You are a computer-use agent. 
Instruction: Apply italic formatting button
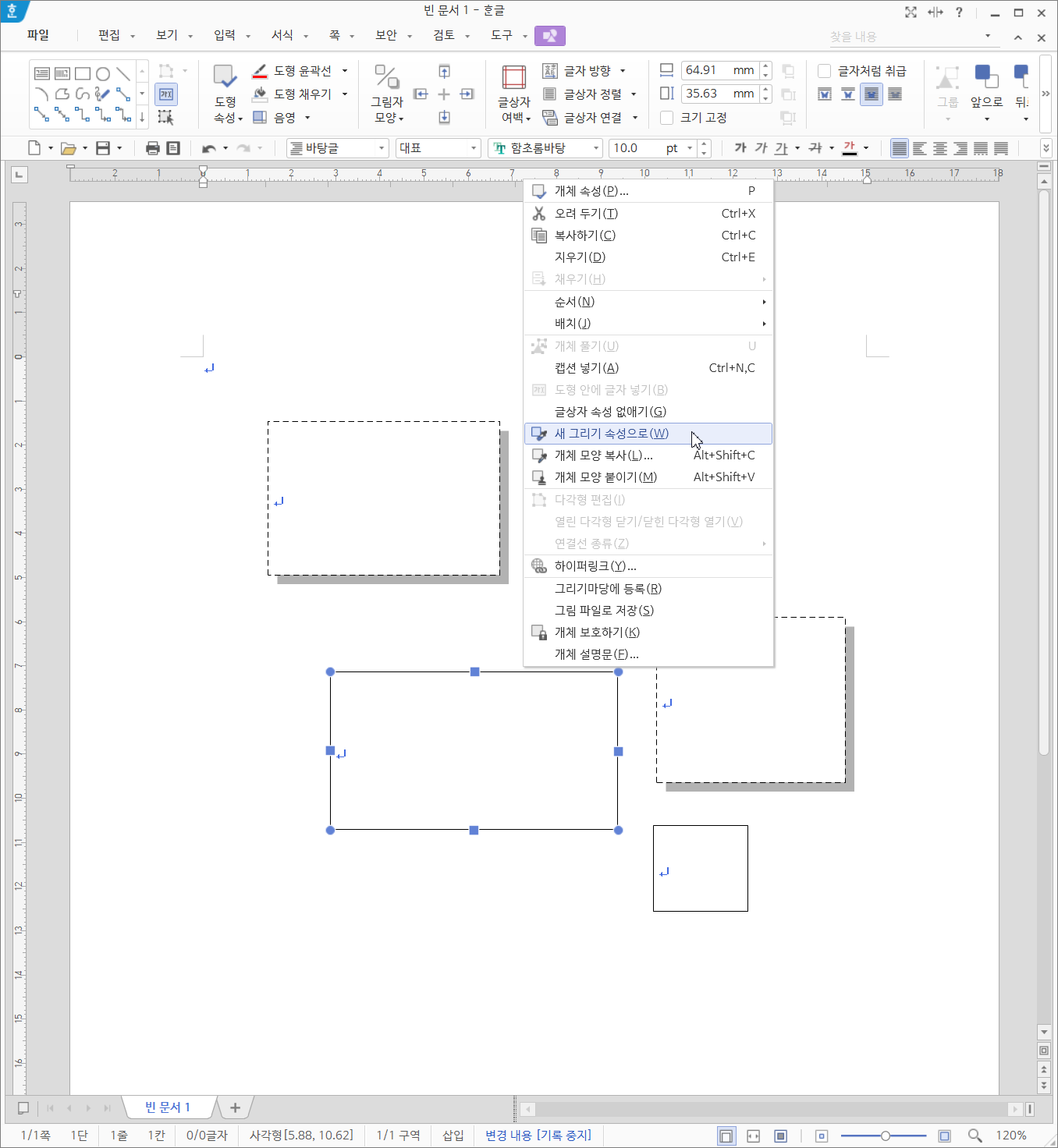coord(761,148)
